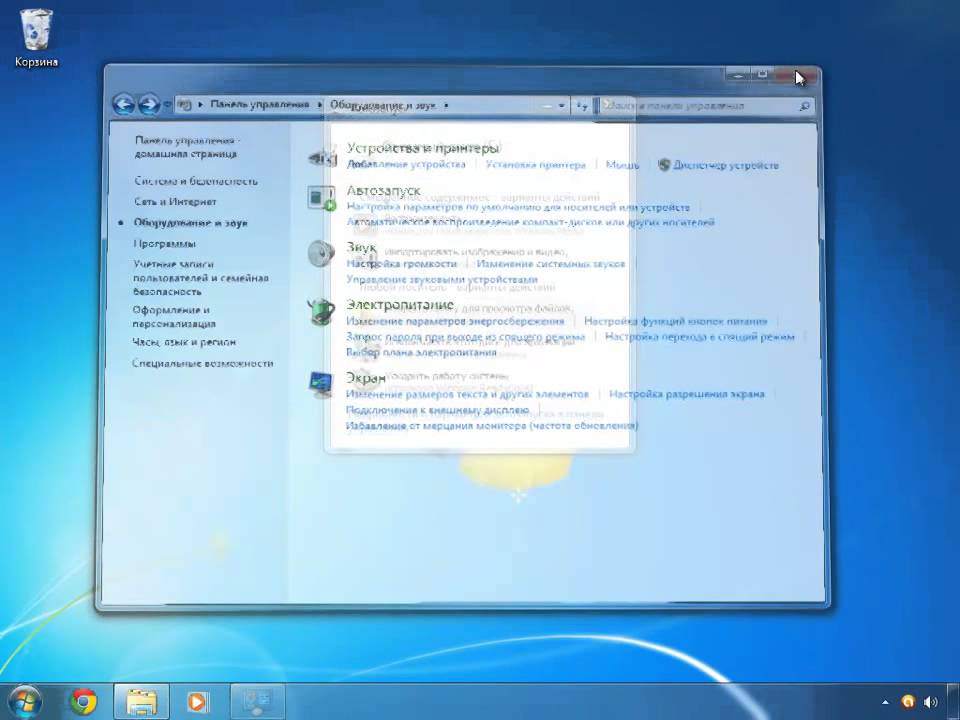Click the Мышь link
This screenshot has width=960, height=720.
[x=622, y=164]
